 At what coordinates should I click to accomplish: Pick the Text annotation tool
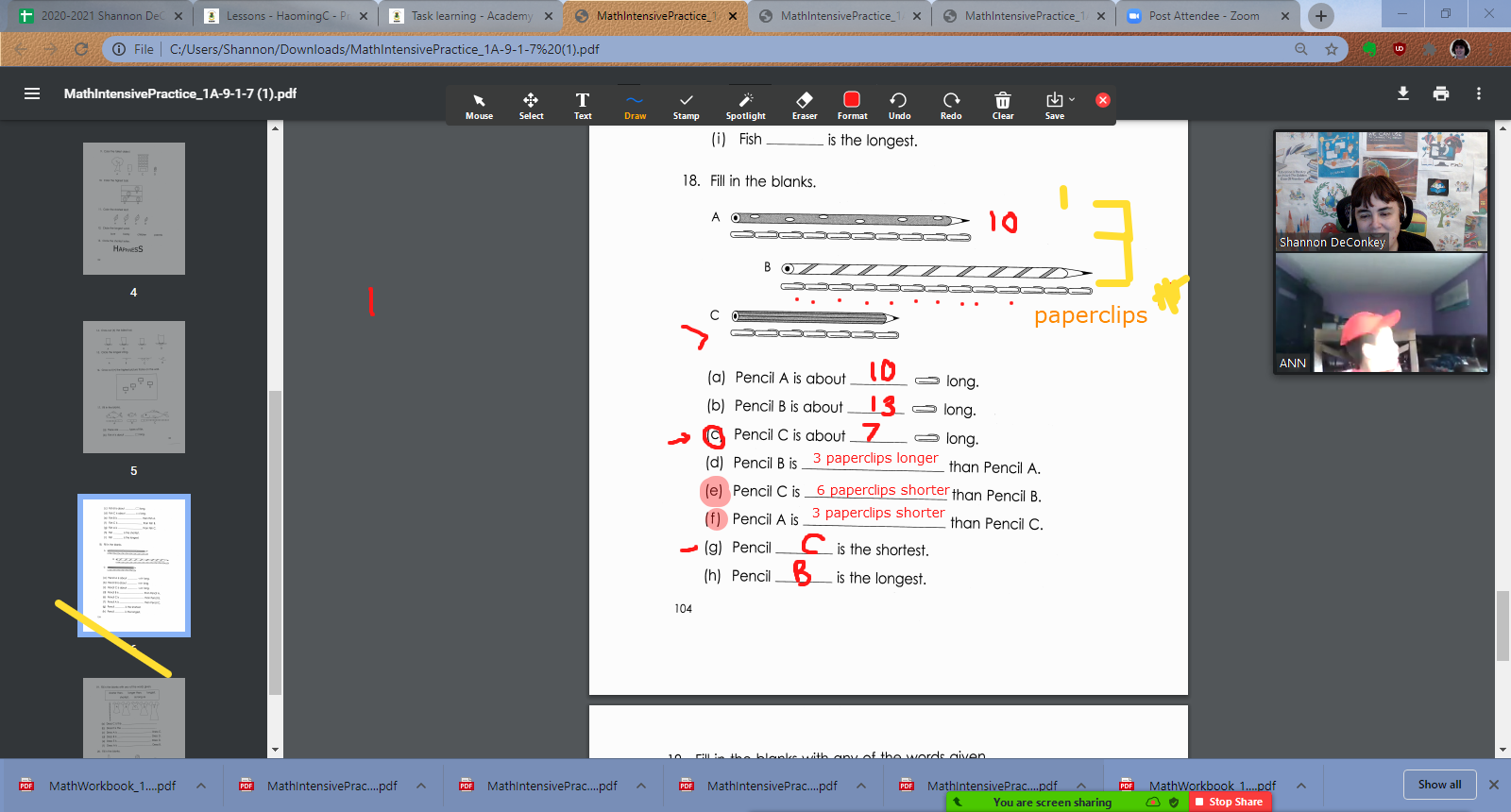[583, 106]
